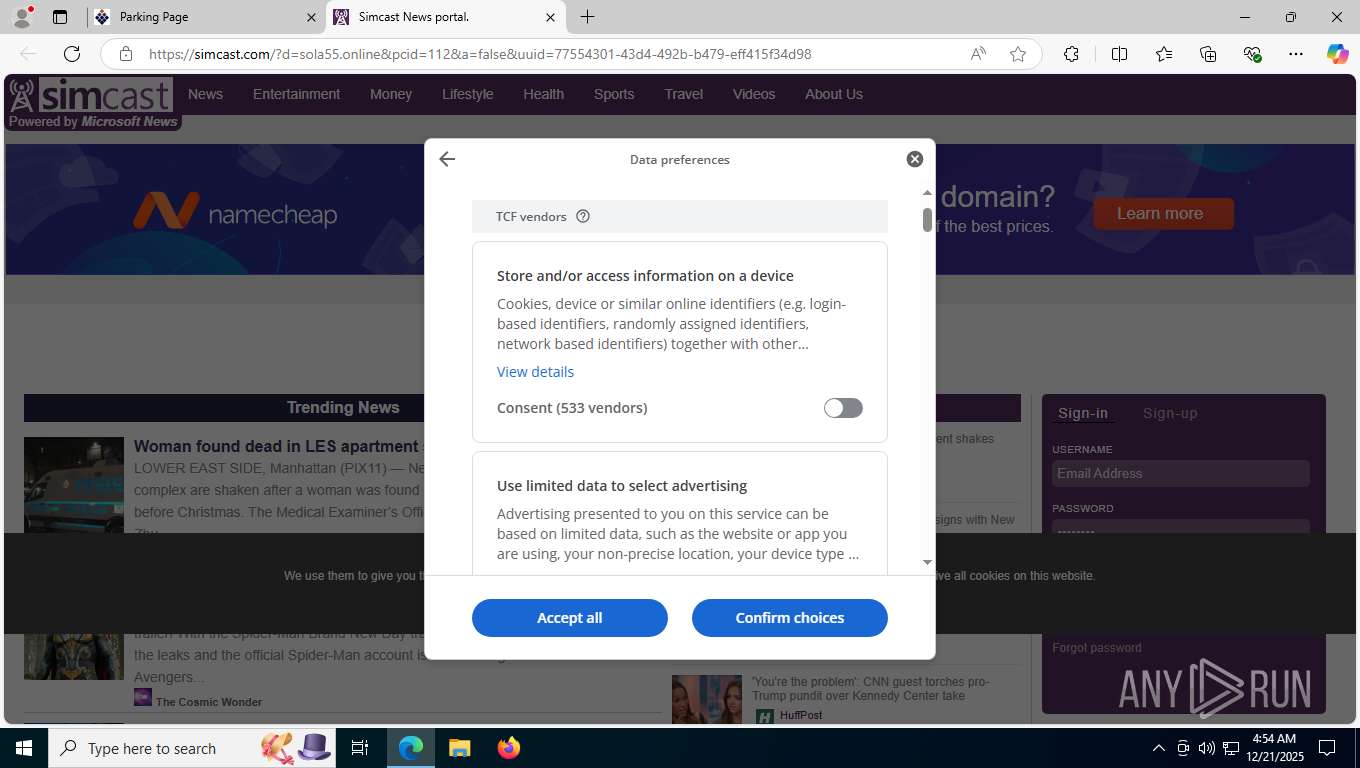Open the CNN guest torches pro-Trump pundit headline
Viewport: 1360px width, 768px height.
(871, 688)
